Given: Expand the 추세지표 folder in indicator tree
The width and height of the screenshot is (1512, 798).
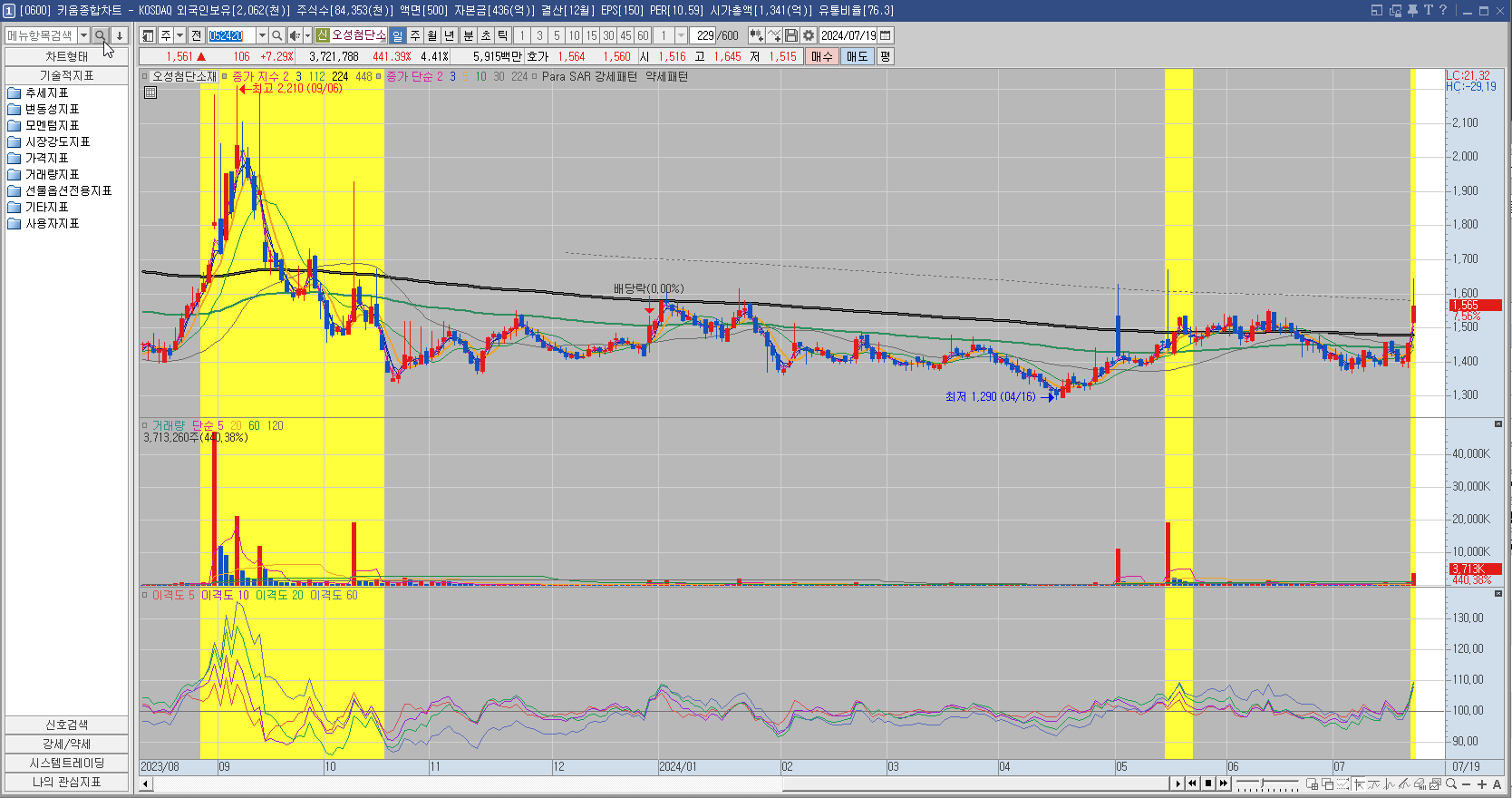Looking at the screenshot, I should click(x=47, y=92).
